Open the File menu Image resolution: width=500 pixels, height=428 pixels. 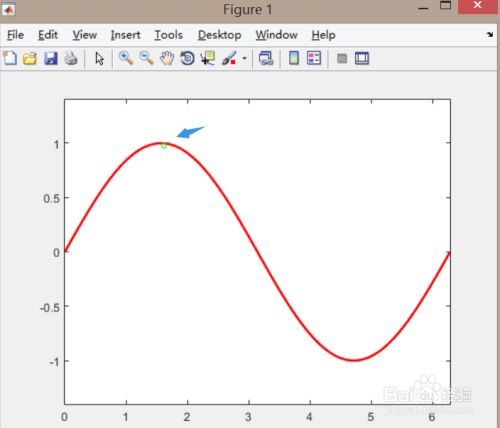click(15, 35)
